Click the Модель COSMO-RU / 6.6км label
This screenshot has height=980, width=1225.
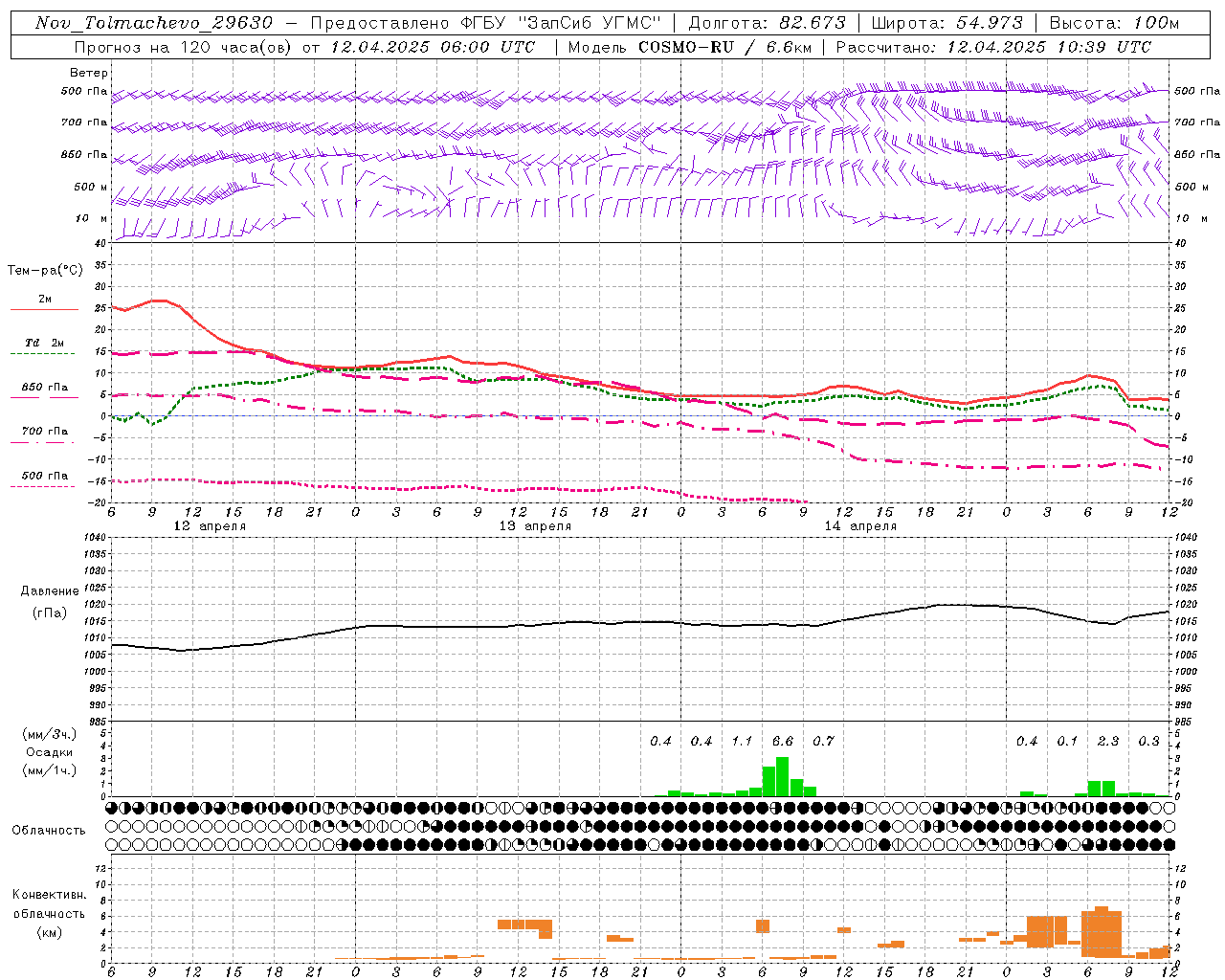click(x=691, y=47)
